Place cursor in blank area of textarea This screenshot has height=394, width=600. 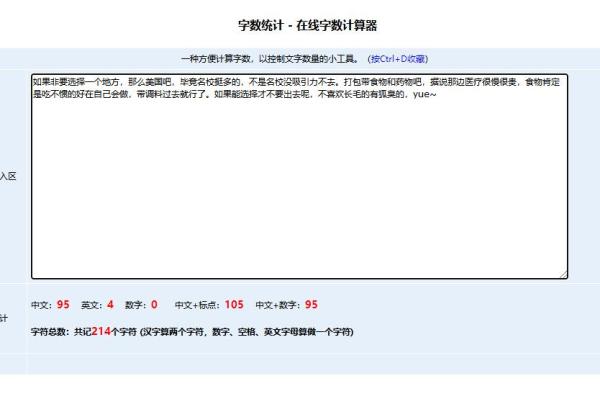[299, 187]
